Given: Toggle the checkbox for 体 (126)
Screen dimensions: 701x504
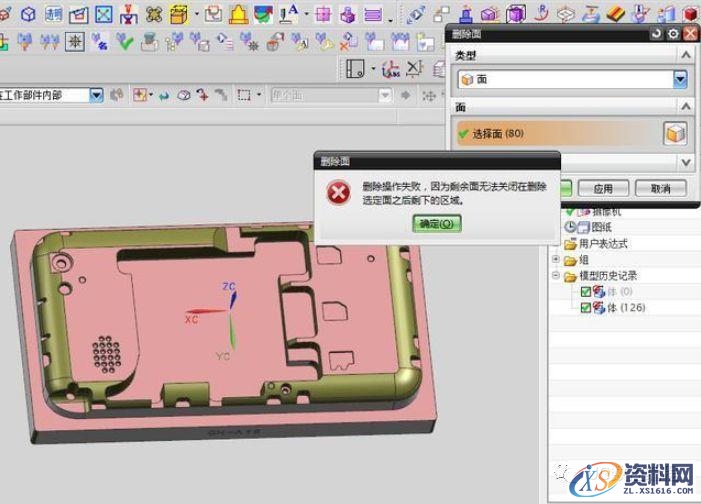Looking at the screenshot, I should [586, 308].
